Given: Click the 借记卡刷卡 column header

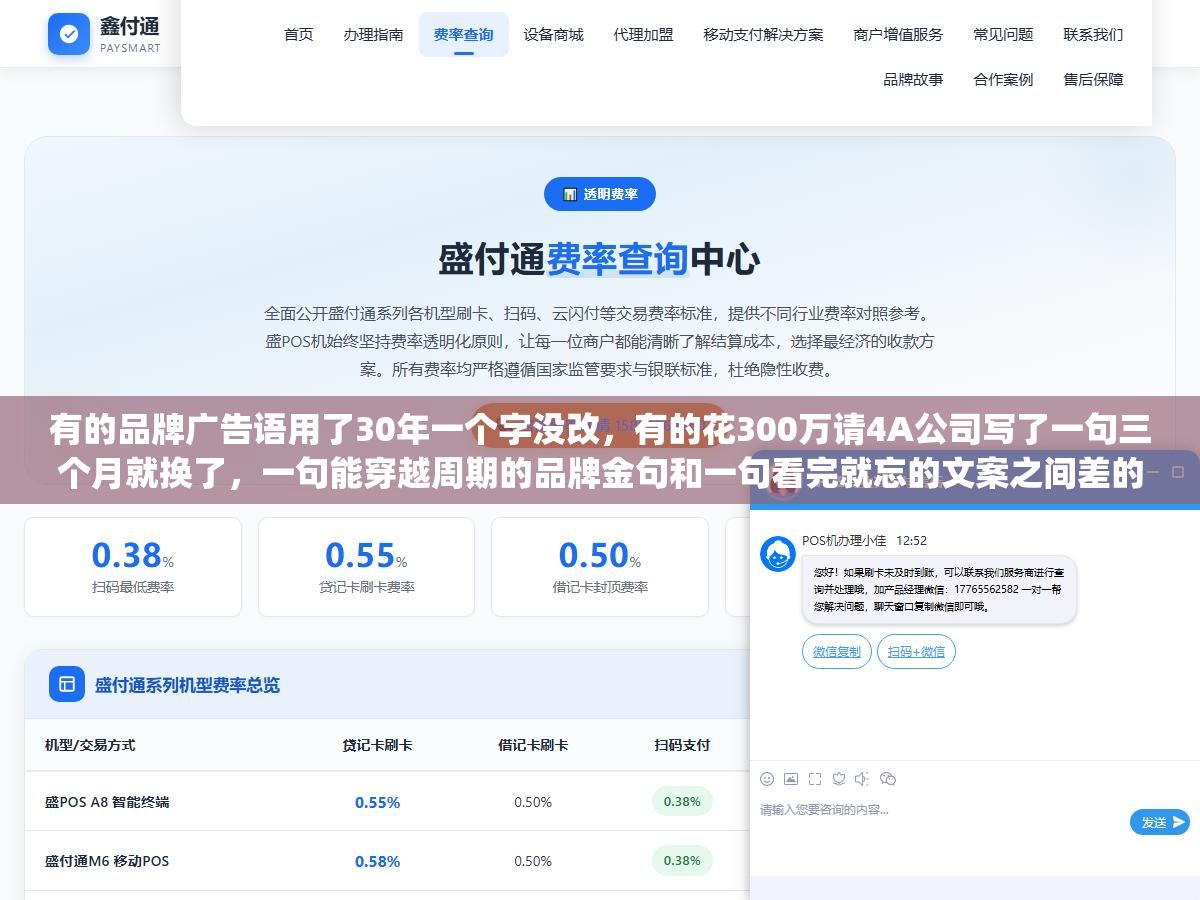Looking at the screenshot, I should (x=533, y=745).
